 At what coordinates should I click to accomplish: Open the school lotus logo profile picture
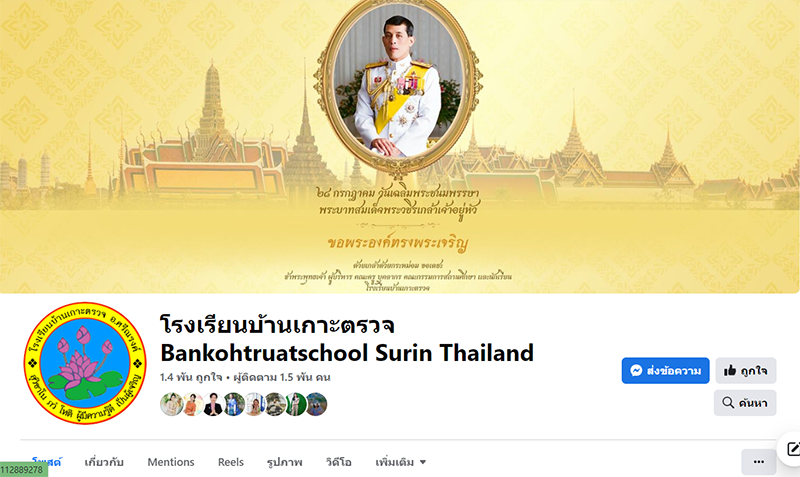click(x=85, y=363)
